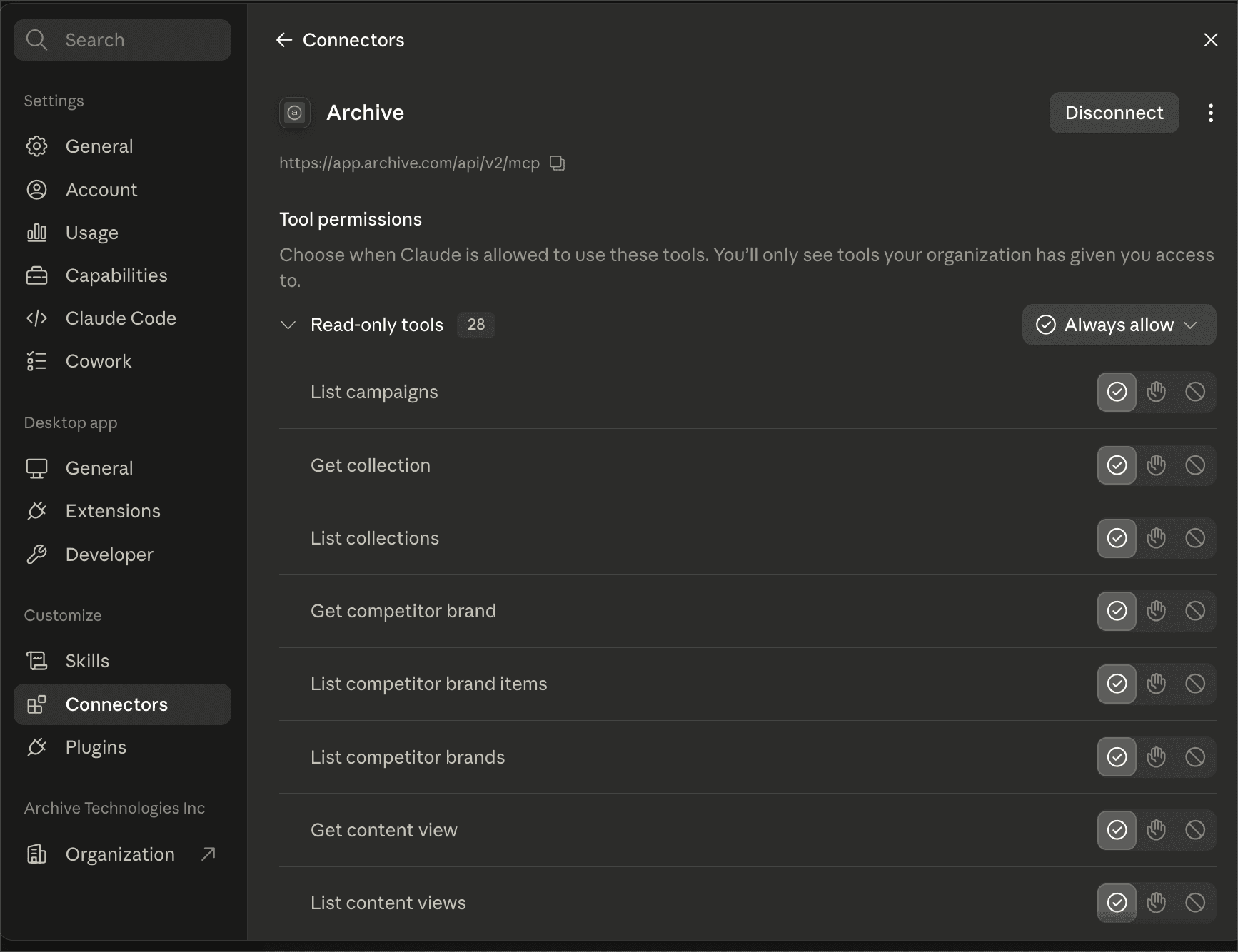Set List competitor brands to needs approval
Viewport: 1238px width, 952px height.
1156,757
